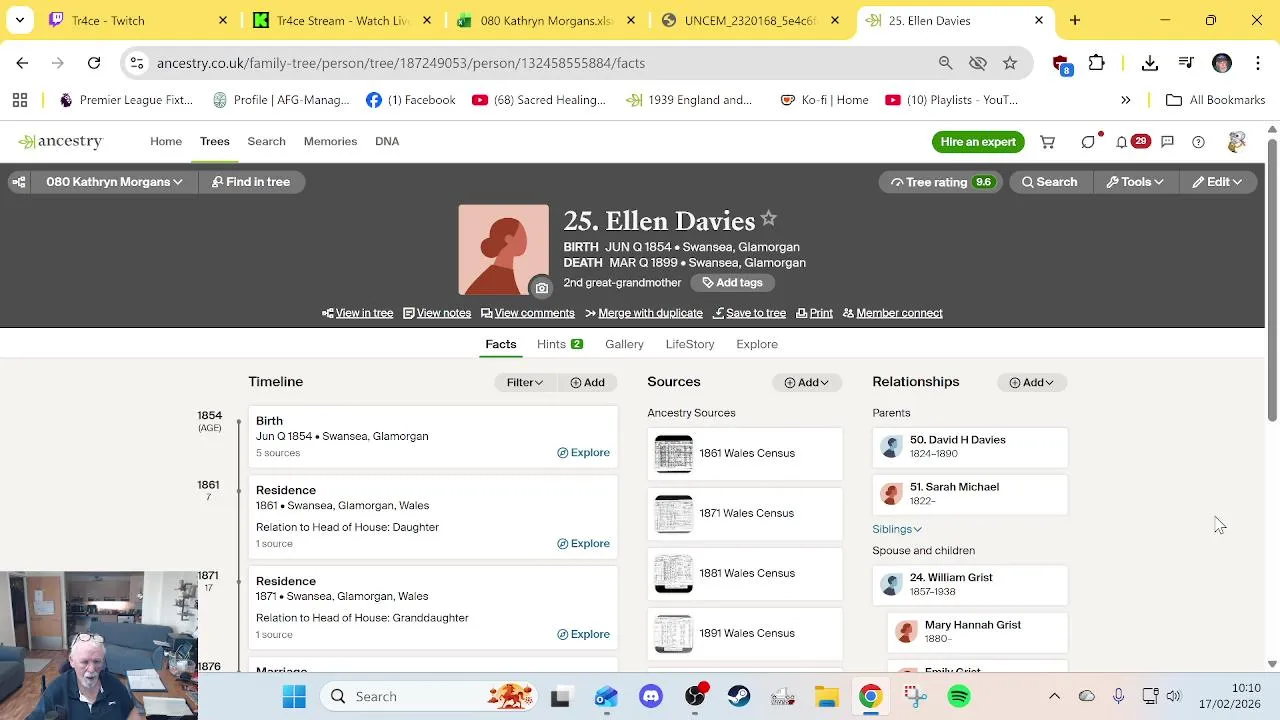Click the Member connect link
This screenshot has width=1280, height=720.
tap(893, 313)
